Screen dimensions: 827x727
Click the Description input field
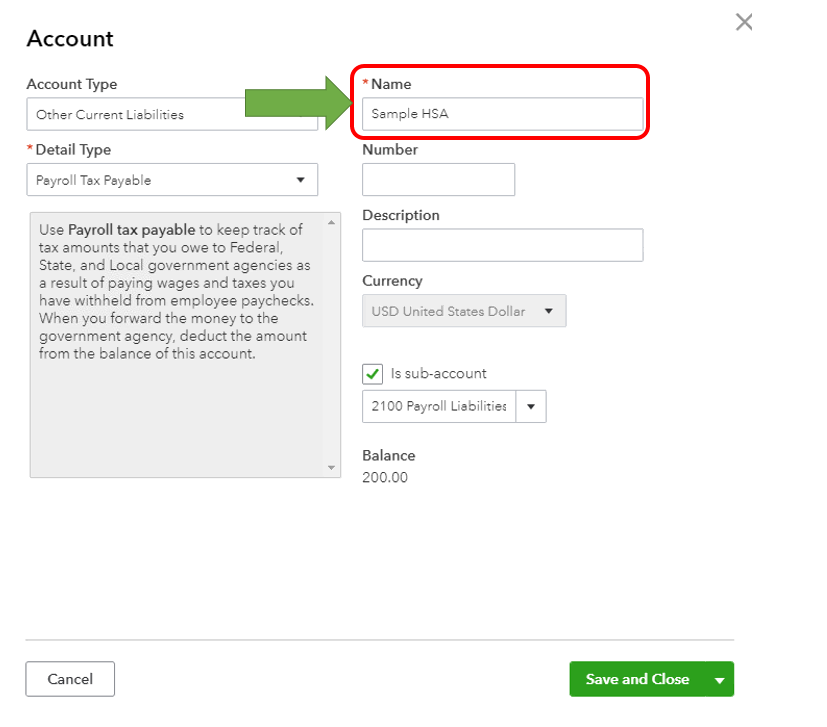[x=502, y=245]
